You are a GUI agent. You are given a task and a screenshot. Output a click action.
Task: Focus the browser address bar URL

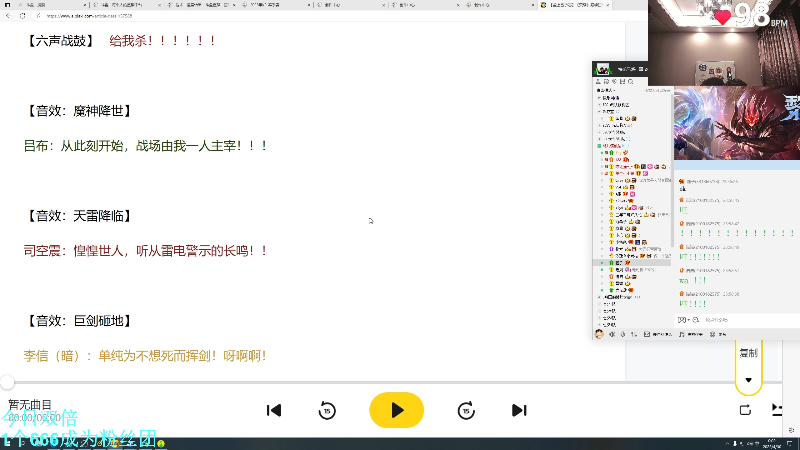(89, 16)
